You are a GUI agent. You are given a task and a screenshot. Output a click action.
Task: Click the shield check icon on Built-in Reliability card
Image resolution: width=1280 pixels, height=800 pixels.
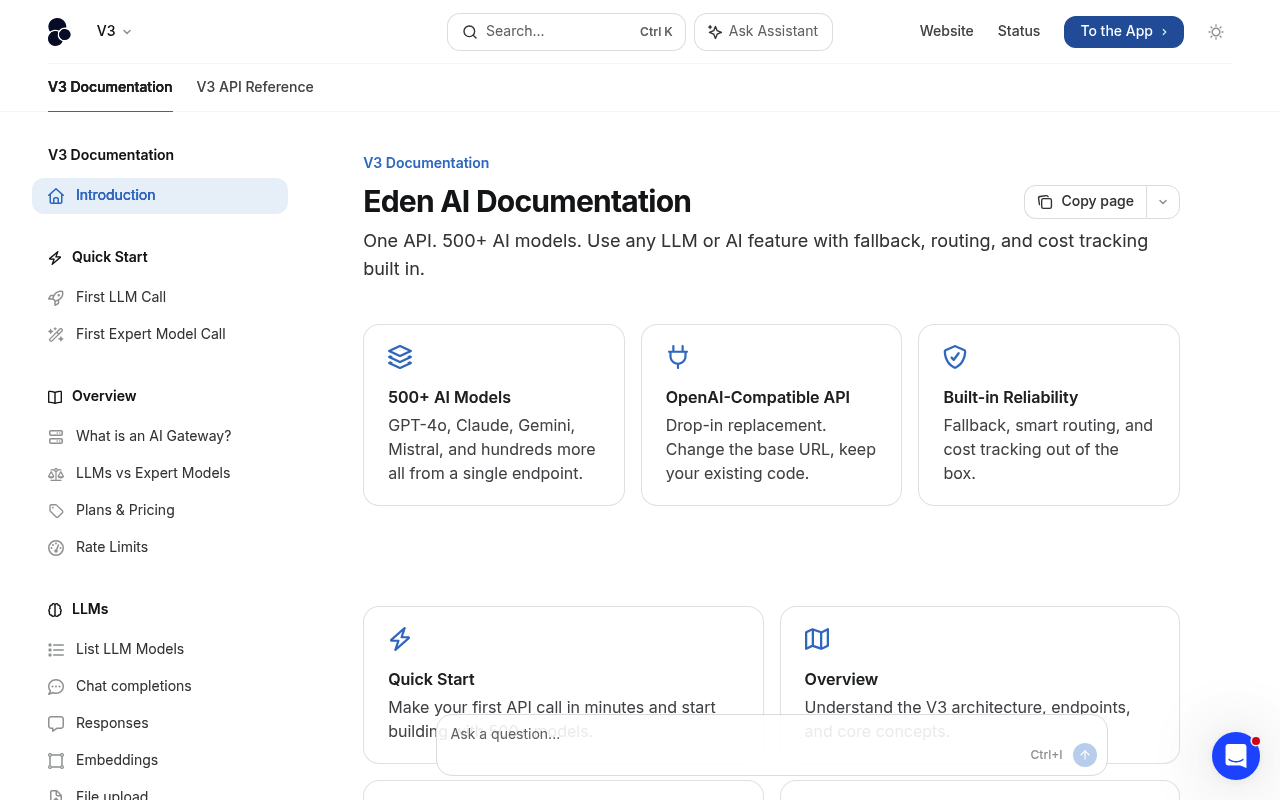(x=955, y=357)
